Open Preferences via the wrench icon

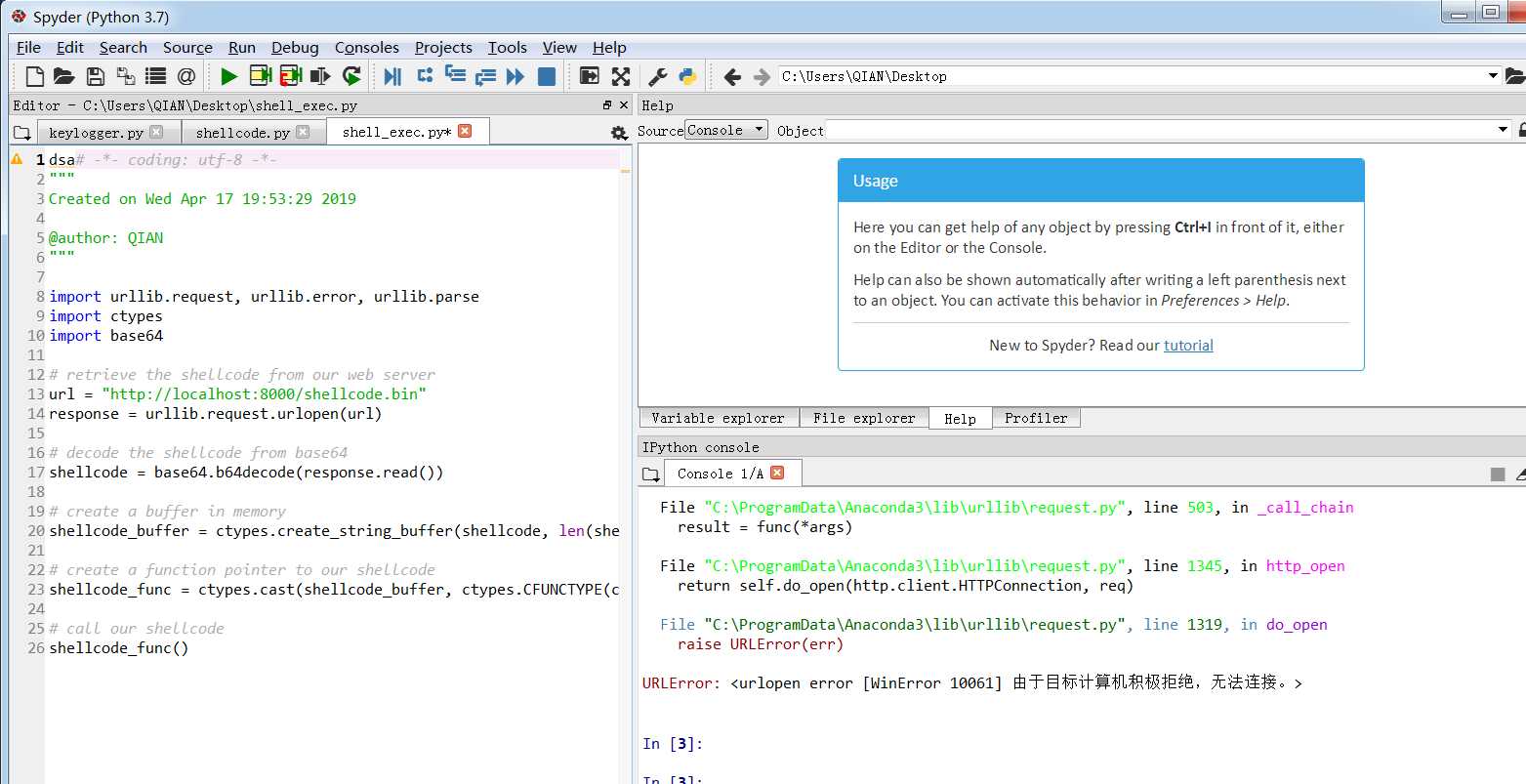pyautogui.click(x=658, y=76)
